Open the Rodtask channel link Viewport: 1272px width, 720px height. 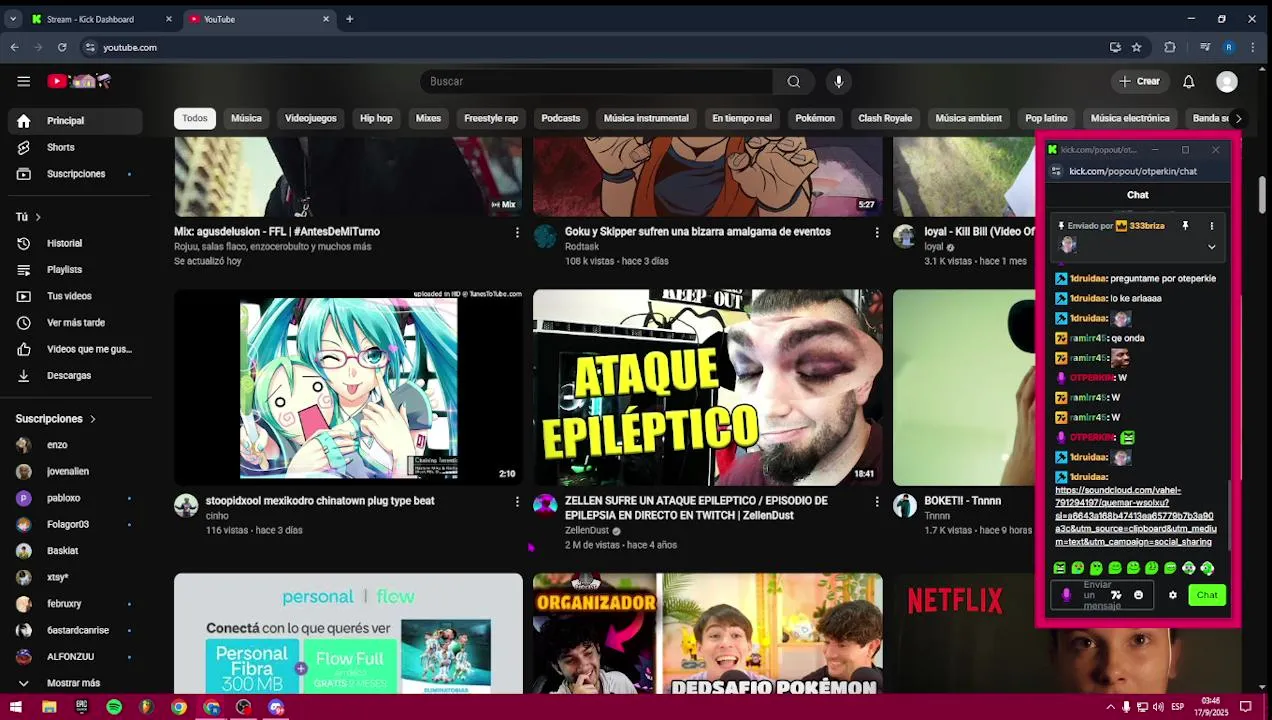pos(582,247)
